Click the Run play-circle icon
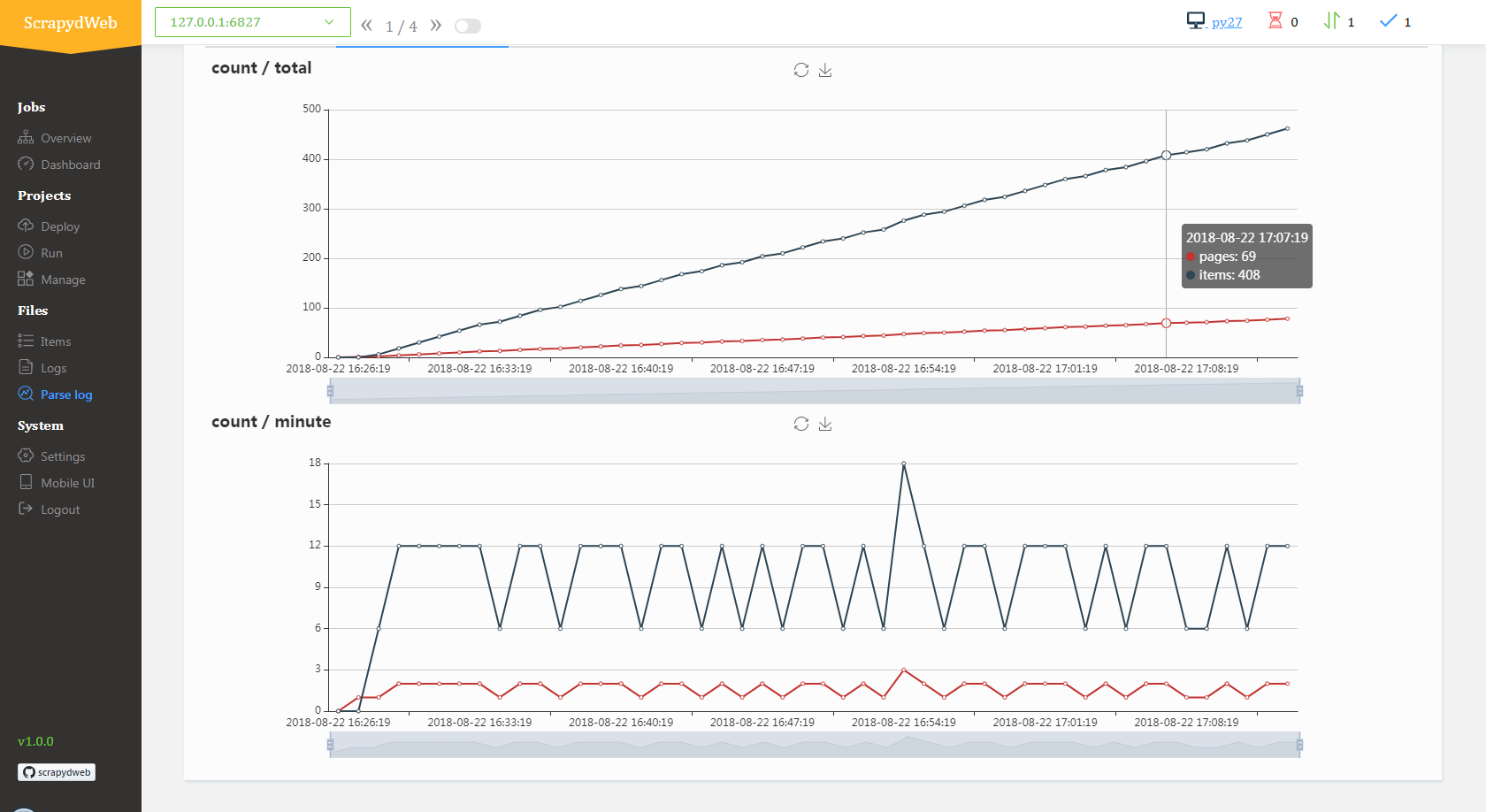 (26, 252)
